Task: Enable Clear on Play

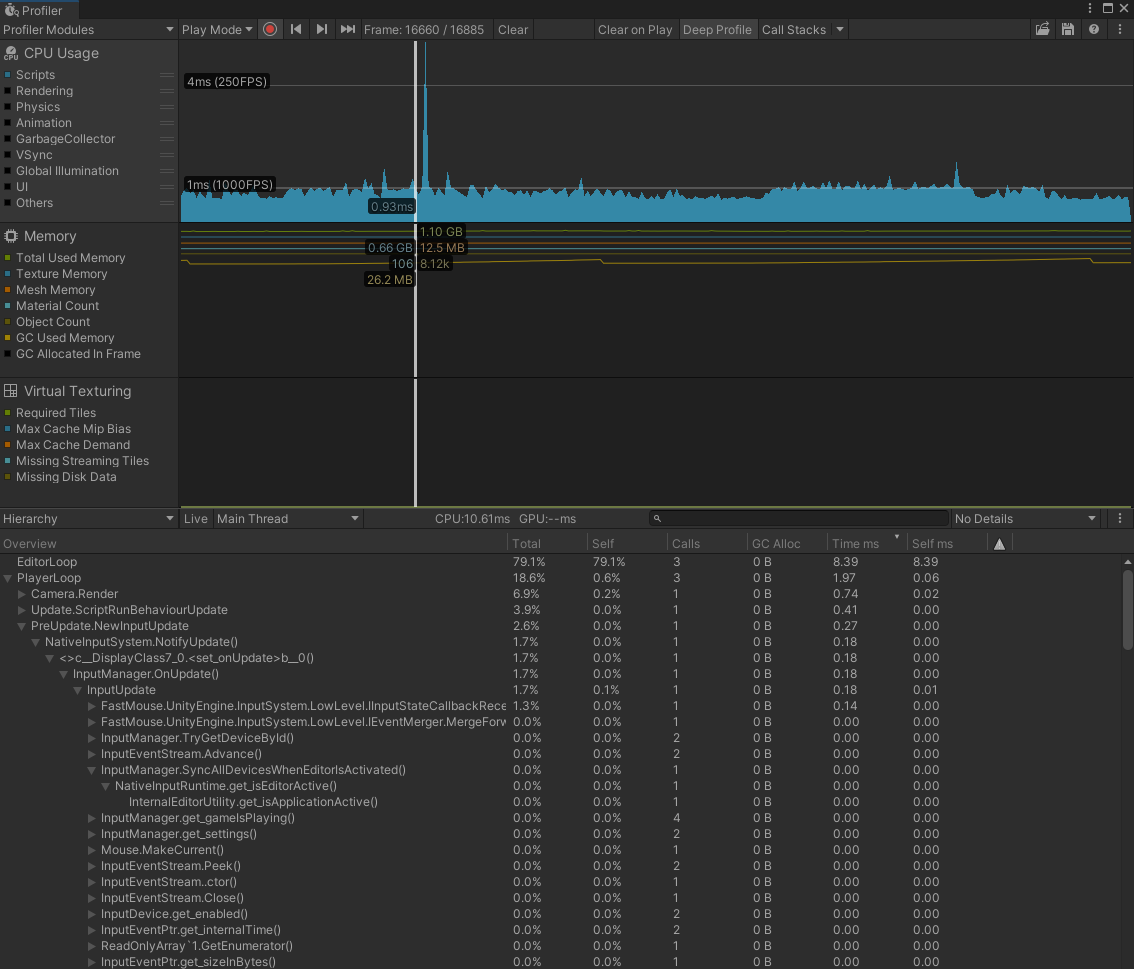Action: click(x=635, y=29)
